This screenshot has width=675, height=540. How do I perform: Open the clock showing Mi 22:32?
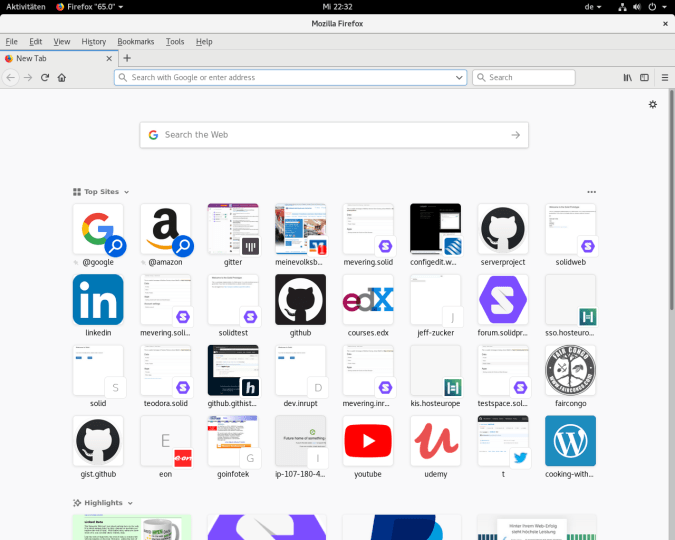(338, 7)
